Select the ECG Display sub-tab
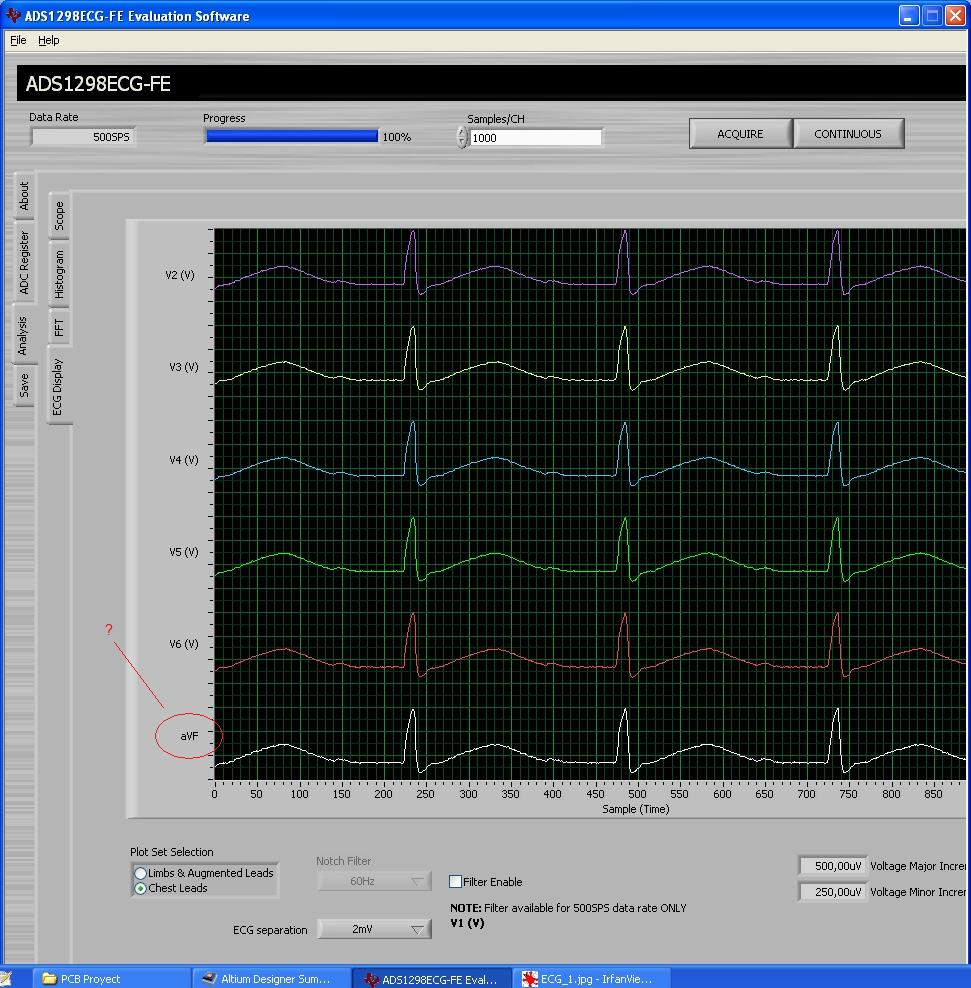Image resolution: width=971 pixels, height=988 pixels. pos(58,386)
